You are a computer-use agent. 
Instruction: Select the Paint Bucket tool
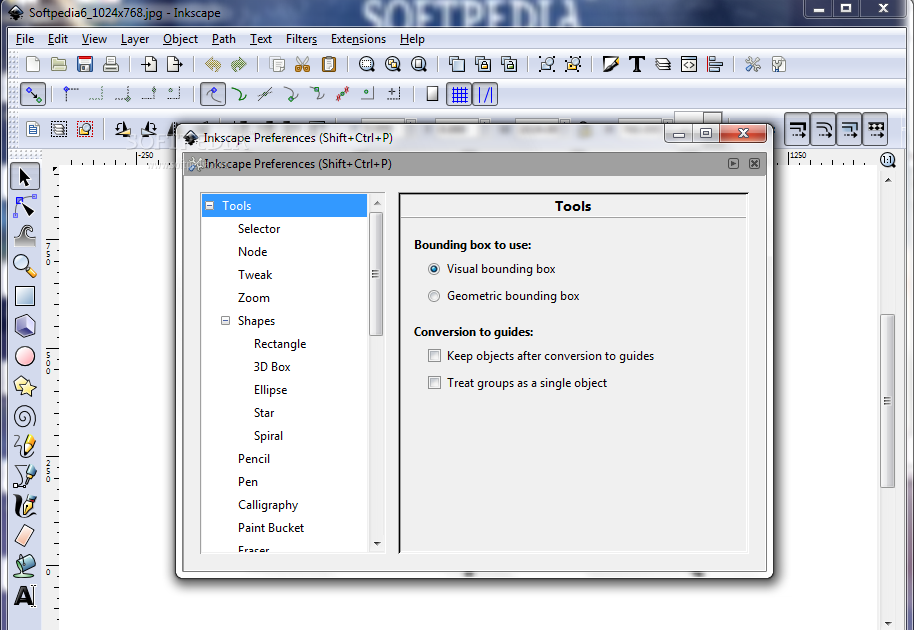coord(24,565)
